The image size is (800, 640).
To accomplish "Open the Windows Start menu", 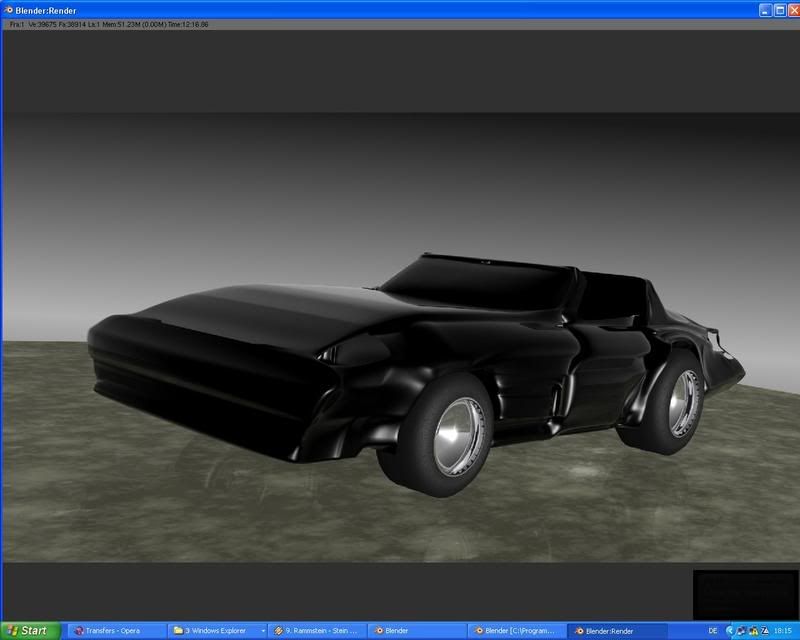I will click(x=28, y=631).
